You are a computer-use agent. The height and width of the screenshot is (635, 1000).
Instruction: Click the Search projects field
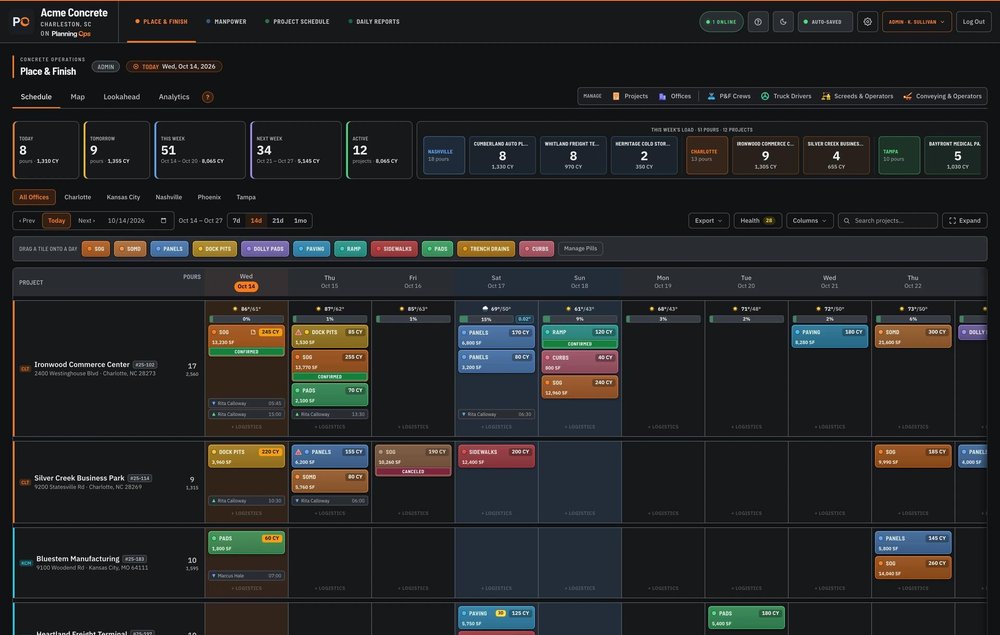click(888, 221)
